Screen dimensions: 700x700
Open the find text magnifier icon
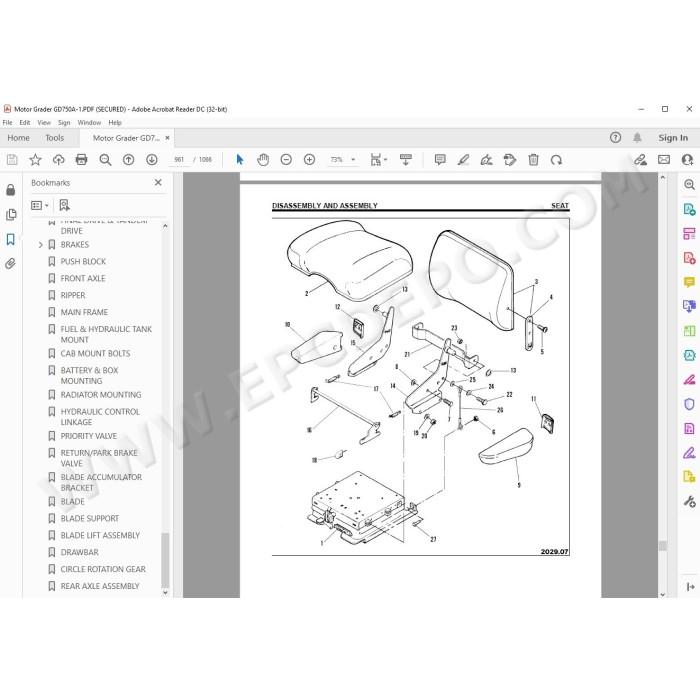click(x=105, y=160)
